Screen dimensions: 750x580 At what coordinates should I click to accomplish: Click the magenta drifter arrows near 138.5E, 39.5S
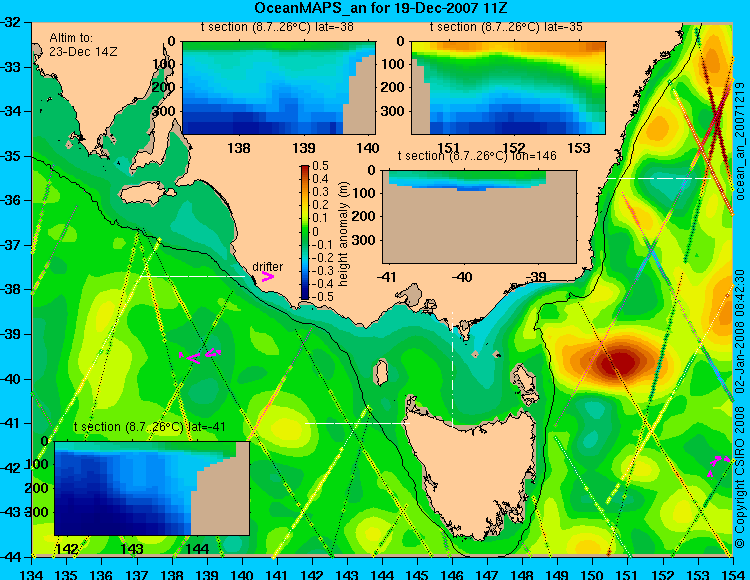pos(200,356)
